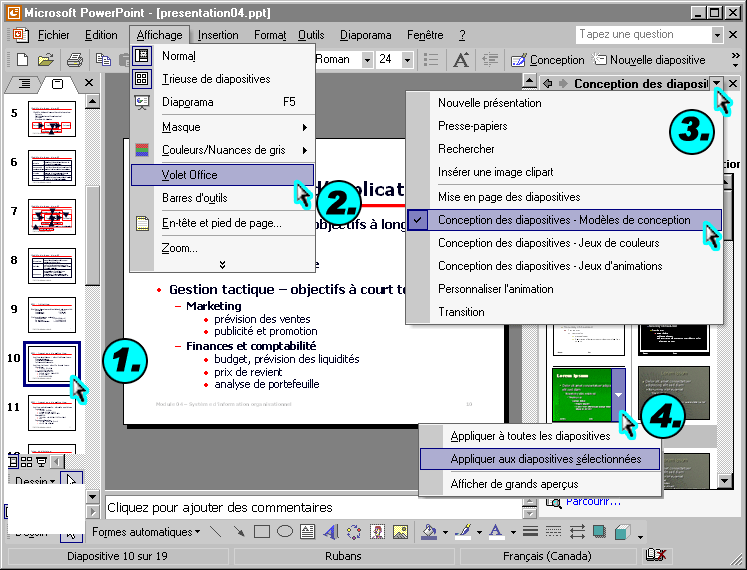Click the Open folder icon

click(x=45, y=60)
